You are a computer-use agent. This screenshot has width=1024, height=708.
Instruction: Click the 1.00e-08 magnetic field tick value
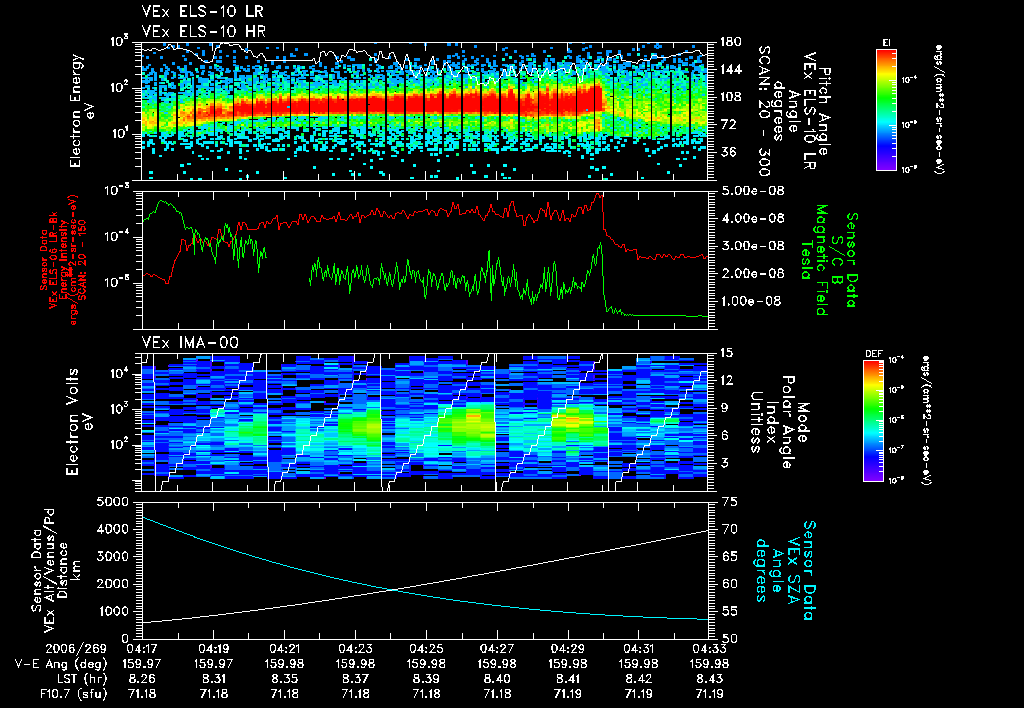coord(752,301)
